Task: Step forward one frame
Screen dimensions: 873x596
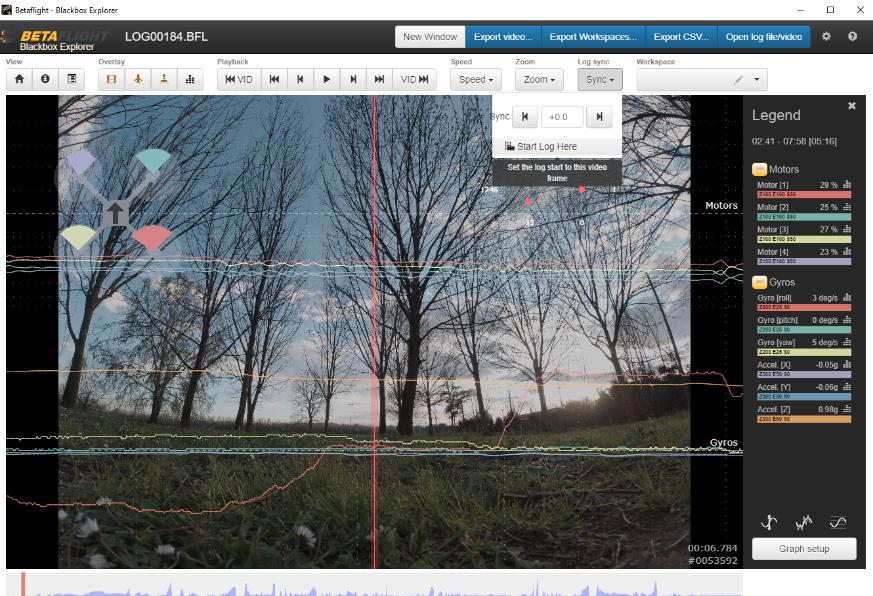Action: 353,79
